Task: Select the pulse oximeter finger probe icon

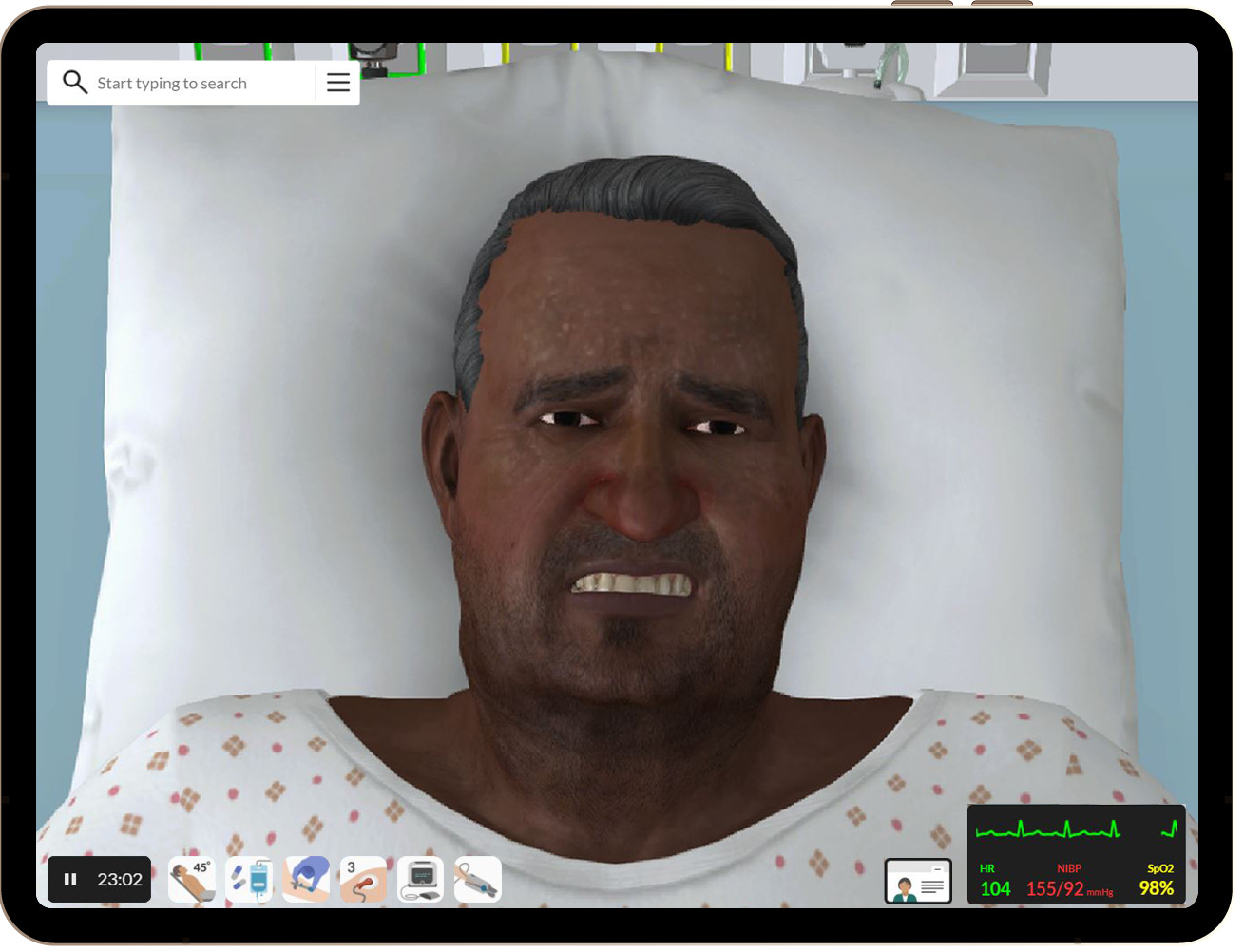Action: 477,880
